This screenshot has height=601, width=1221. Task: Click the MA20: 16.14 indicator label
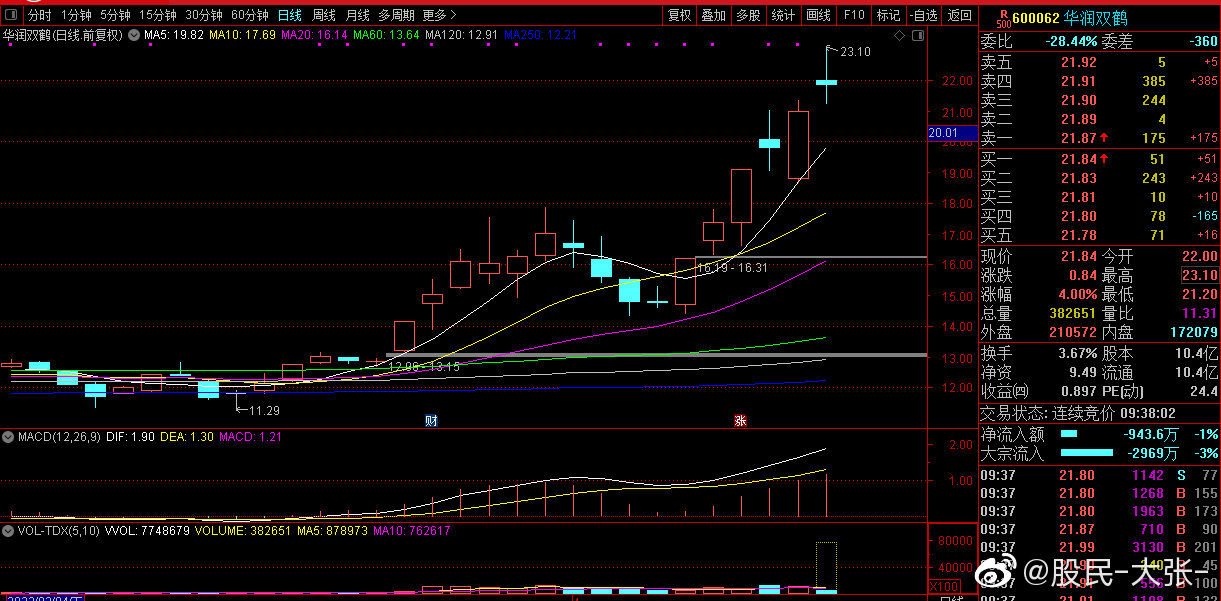click(314, 34)
